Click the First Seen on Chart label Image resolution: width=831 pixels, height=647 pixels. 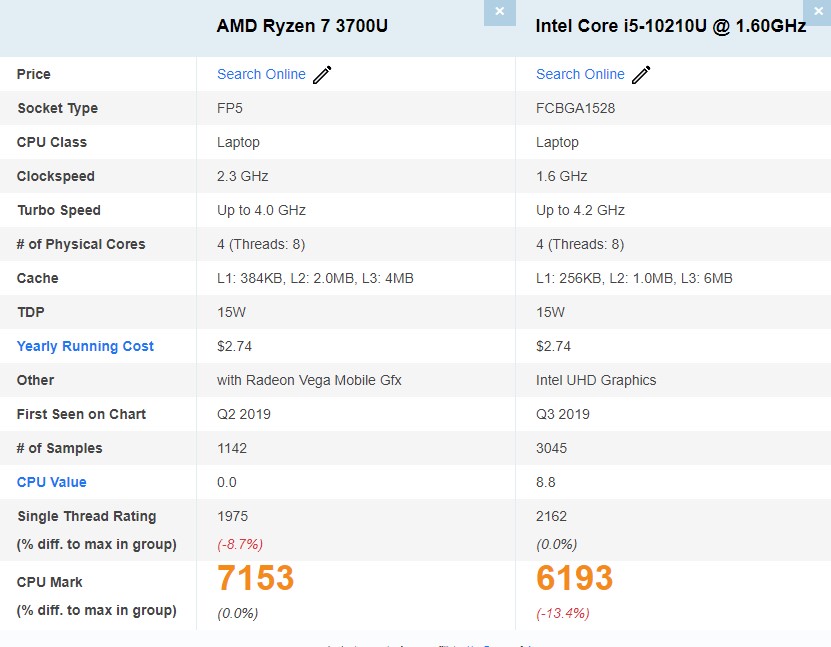coord(81,414)
